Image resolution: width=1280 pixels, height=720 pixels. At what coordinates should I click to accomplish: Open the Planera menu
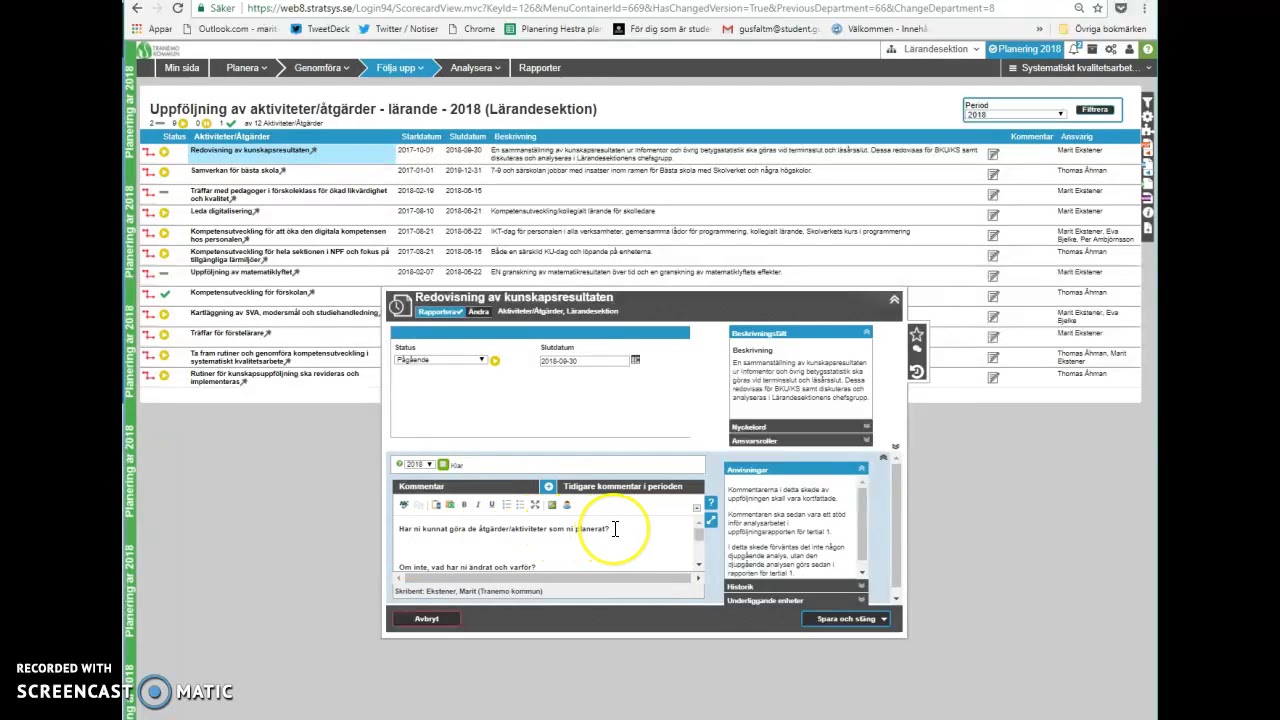click(246, 68)
